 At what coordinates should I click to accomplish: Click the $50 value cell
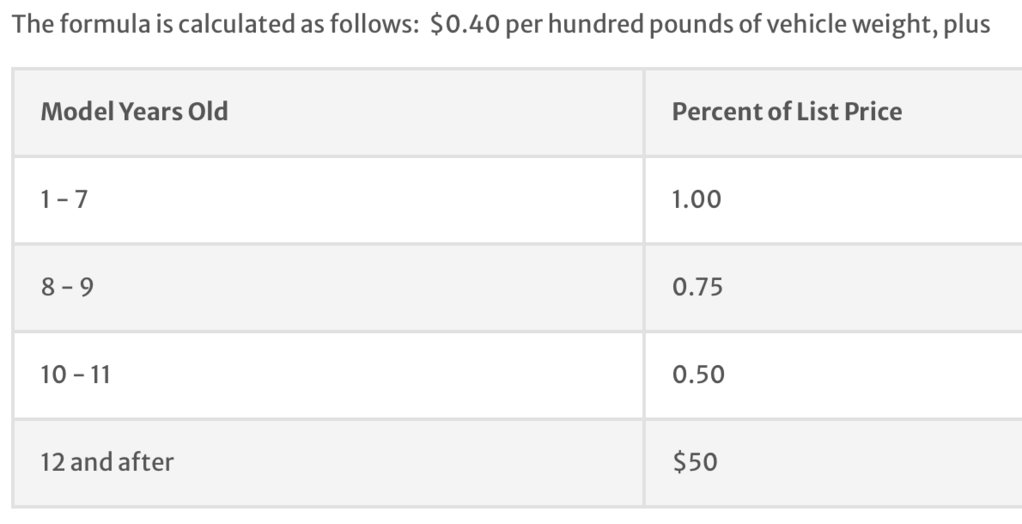click(x=695, y=462)
